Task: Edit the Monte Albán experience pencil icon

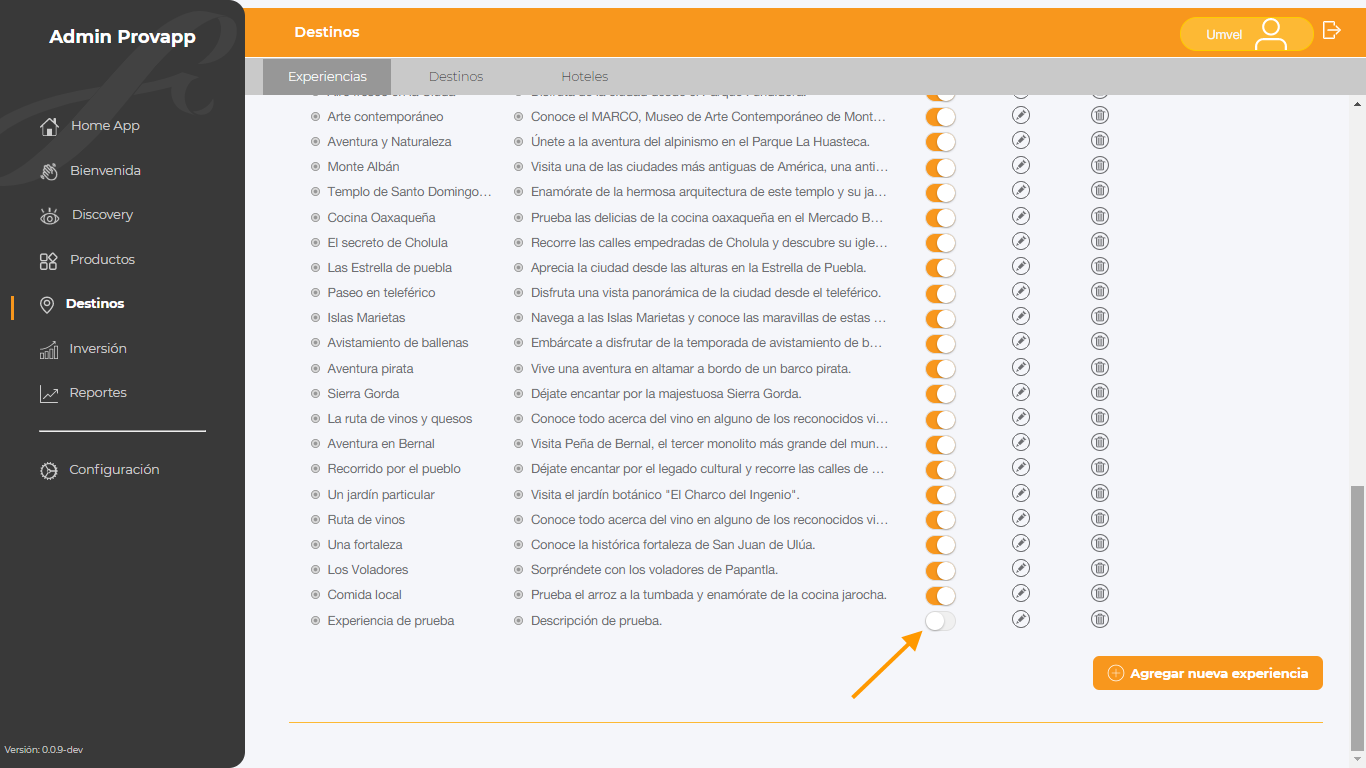Action: (1020, 165)
